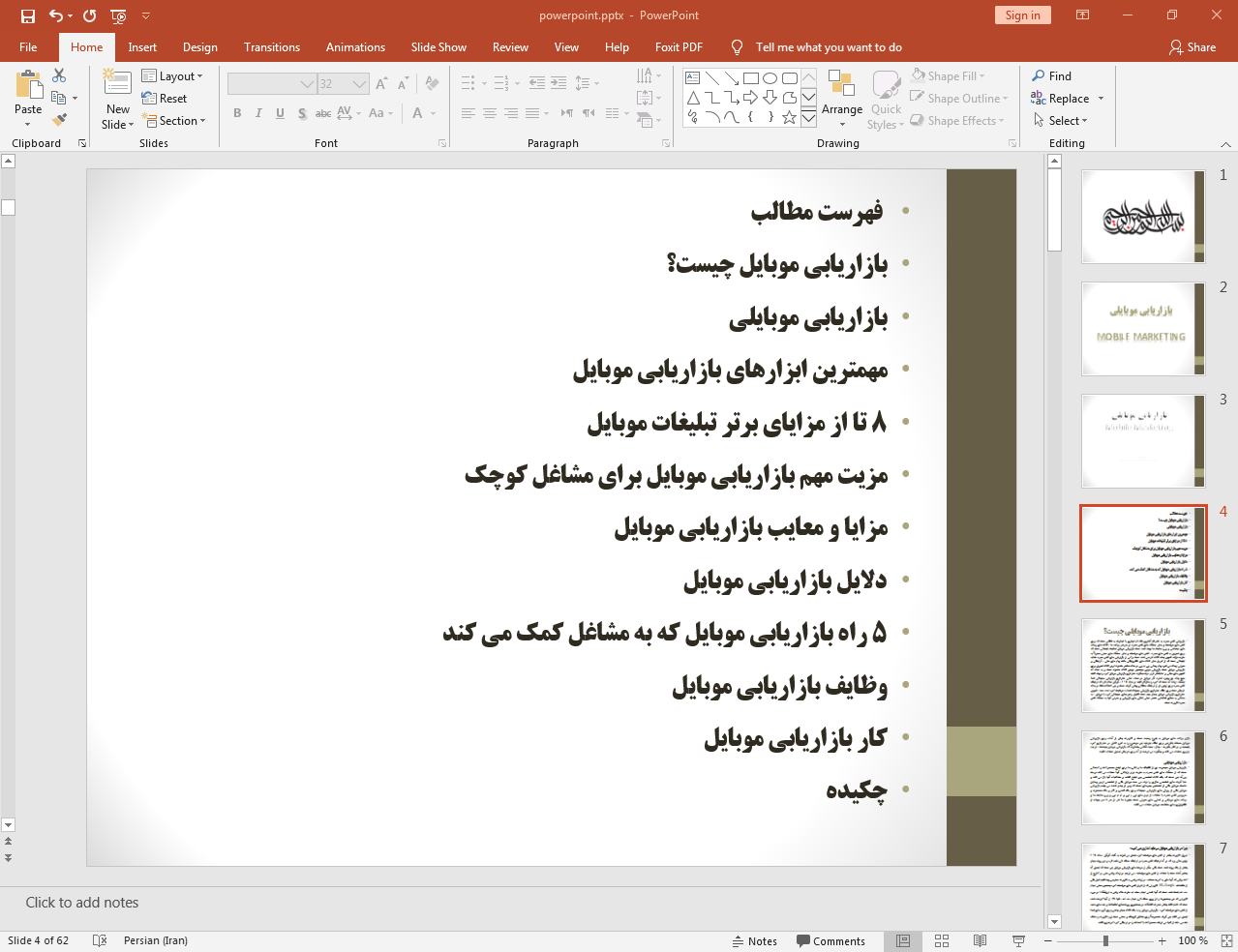The height and width of the screenshot is (952, 1238).
Task: Click the Save icon in title bar
Action: tap(27, 15)
